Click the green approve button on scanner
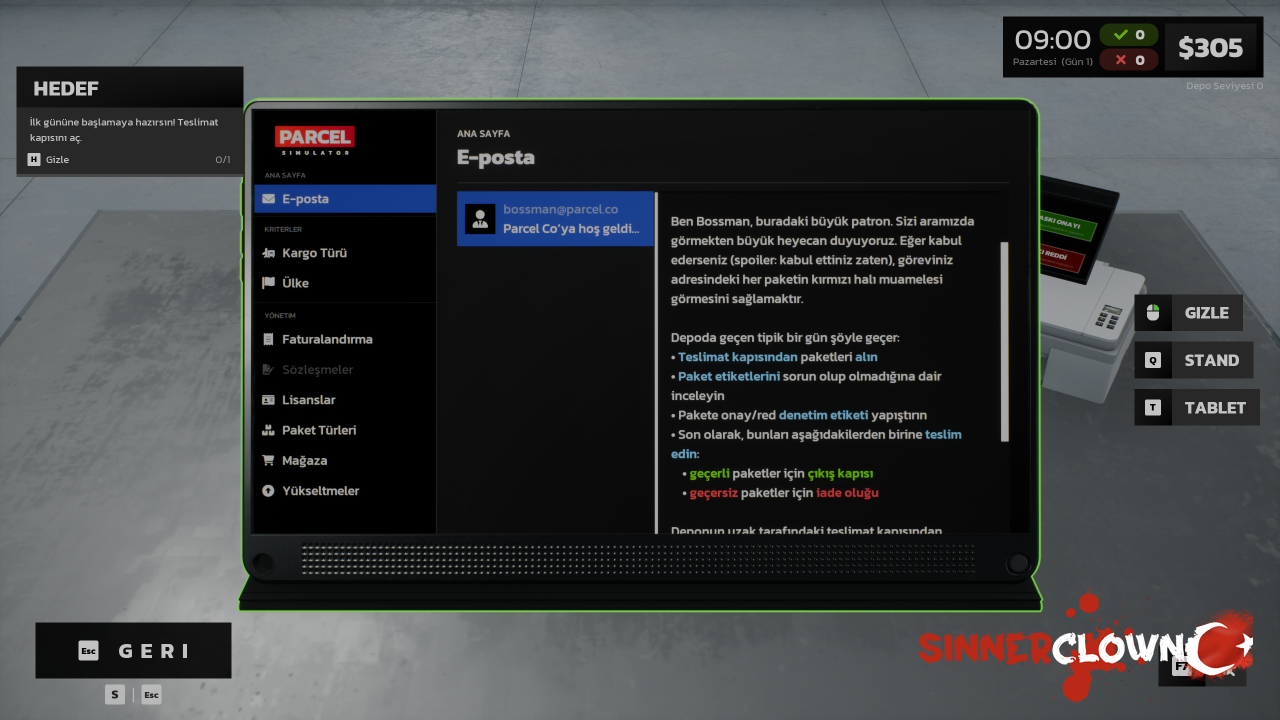Screen dimensions: 1280x720 pos(1064,225)
